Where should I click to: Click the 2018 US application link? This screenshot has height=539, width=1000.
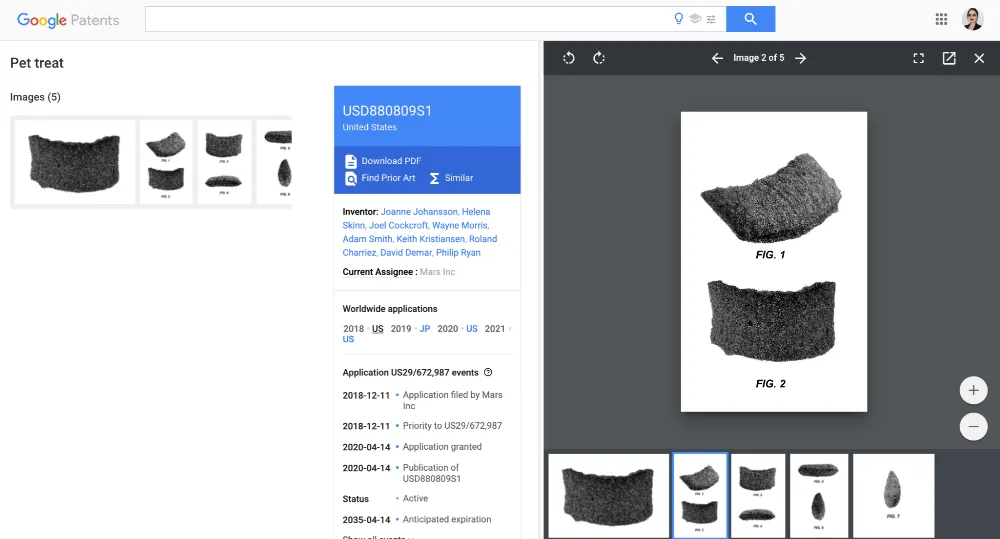[x=378, y=329]
